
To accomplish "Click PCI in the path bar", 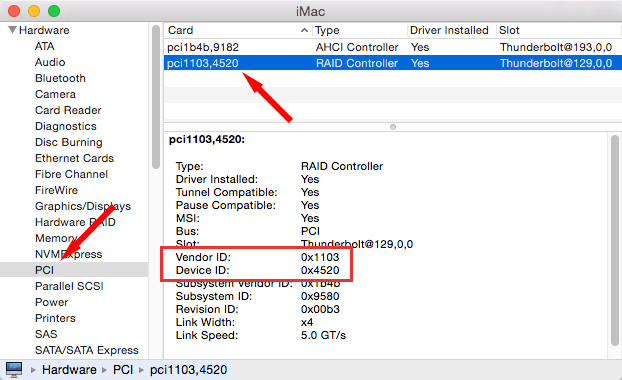I will pyautogui.click(x=123, y=370).
